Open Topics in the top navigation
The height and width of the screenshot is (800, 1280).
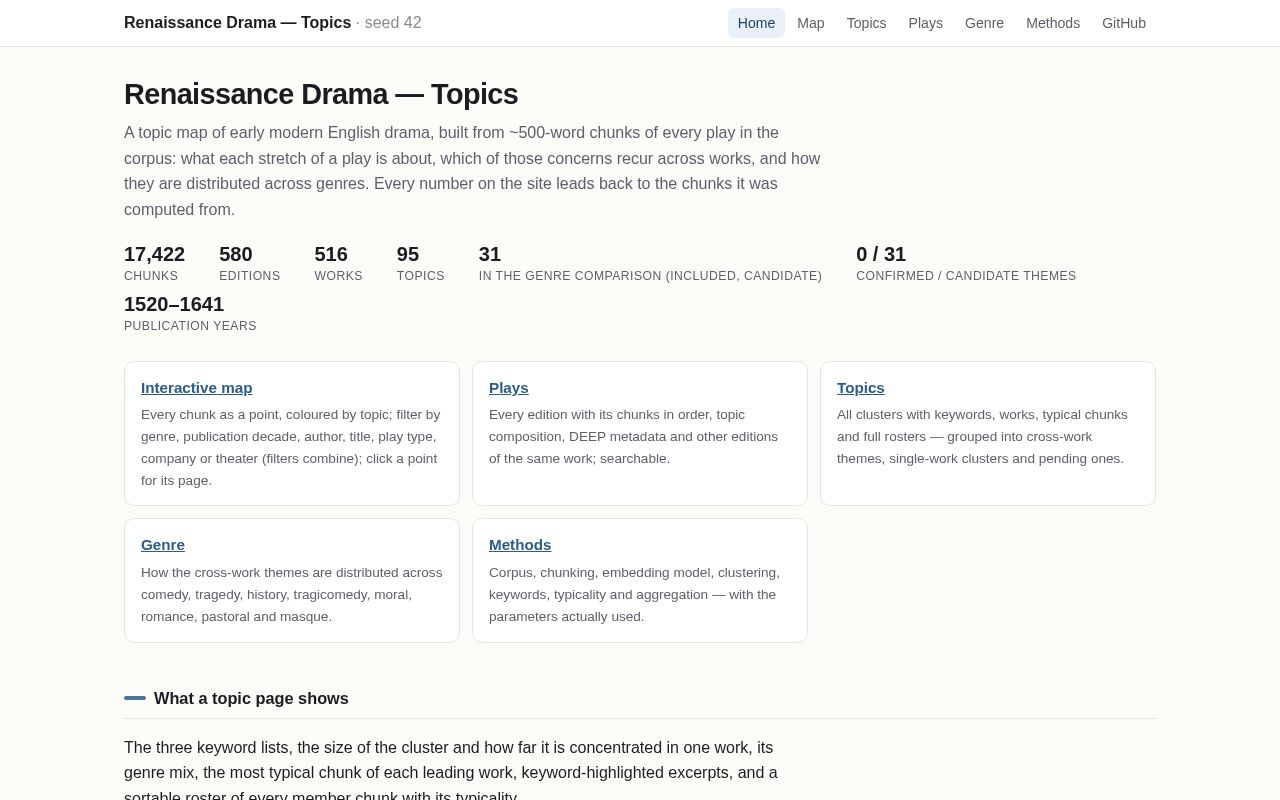pyautogui.click(x=866, y=23)
